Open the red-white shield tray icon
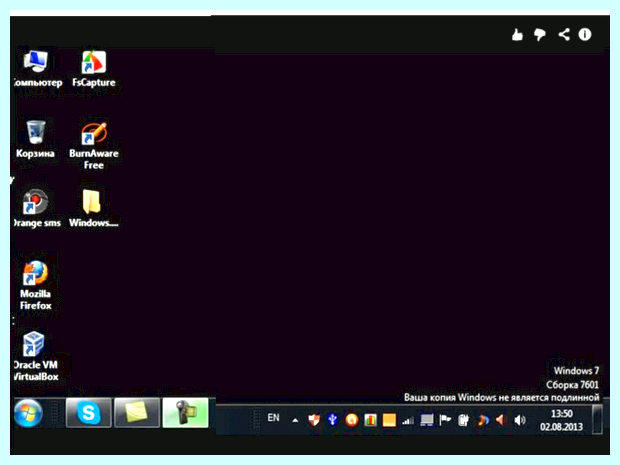 click(x=314, y=420)
